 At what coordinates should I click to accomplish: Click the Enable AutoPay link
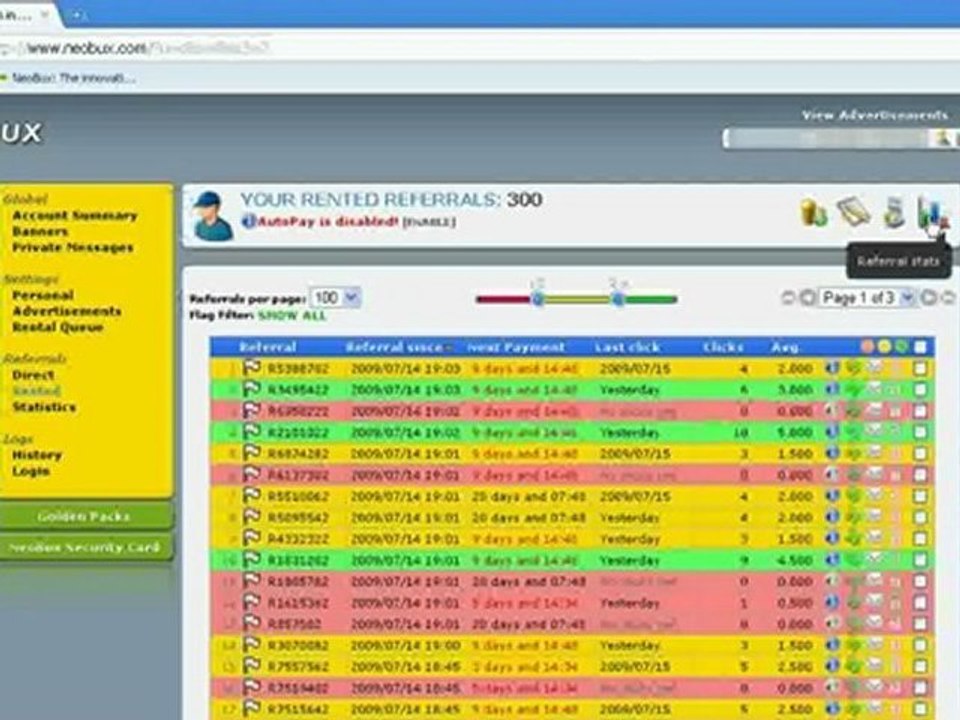click(x=429, y=222)
